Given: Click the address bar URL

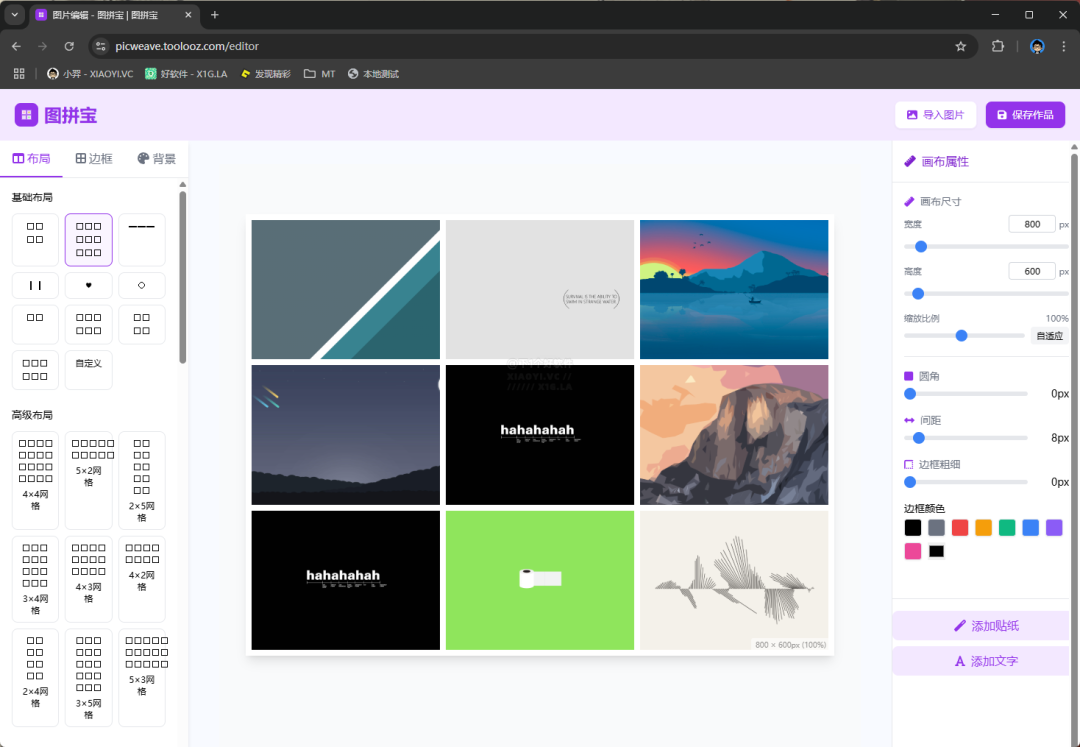Looking at the screenshot, I should pyautogui.click(x=187, y=46).
